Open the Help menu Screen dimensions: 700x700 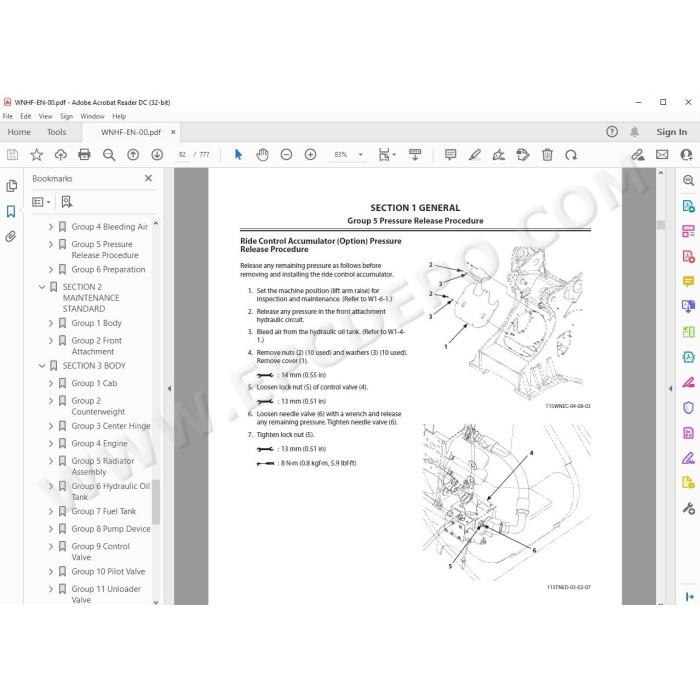coord(119,116)
